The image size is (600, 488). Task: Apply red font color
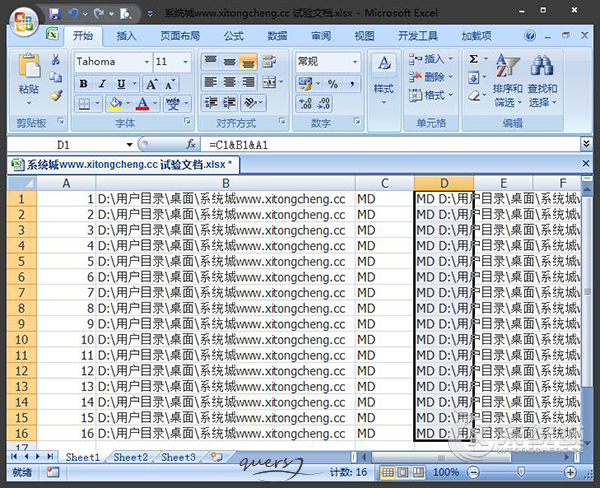(142, 104)
